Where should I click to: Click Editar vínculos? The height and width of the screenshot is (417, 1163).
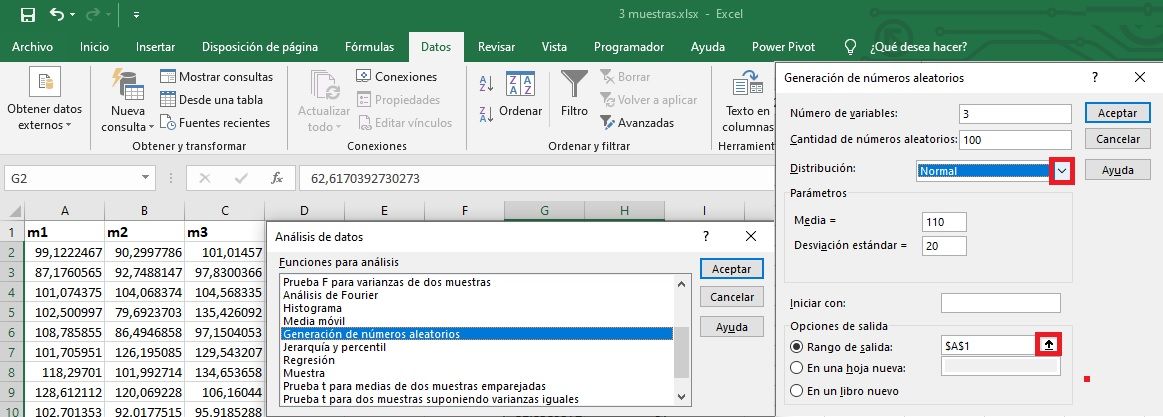(x=404, y=122)
